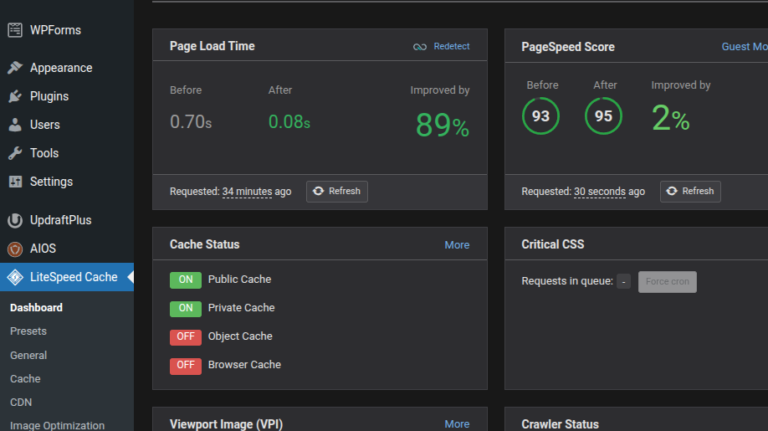The height and width of the screenshot is (431, 768).
Task: Click the WPForms sidebar icon
Action: 15,30
